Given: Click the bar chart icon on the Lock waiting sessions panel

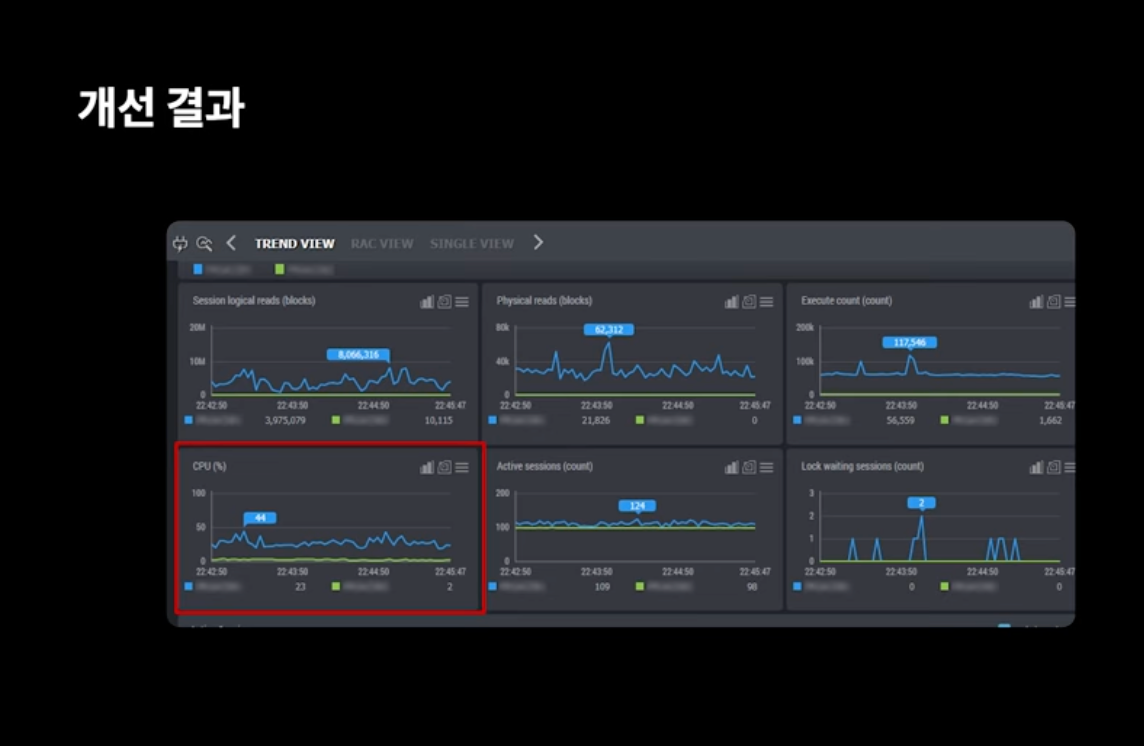Looking at the screenshot, I should [x=1036, y=467].
